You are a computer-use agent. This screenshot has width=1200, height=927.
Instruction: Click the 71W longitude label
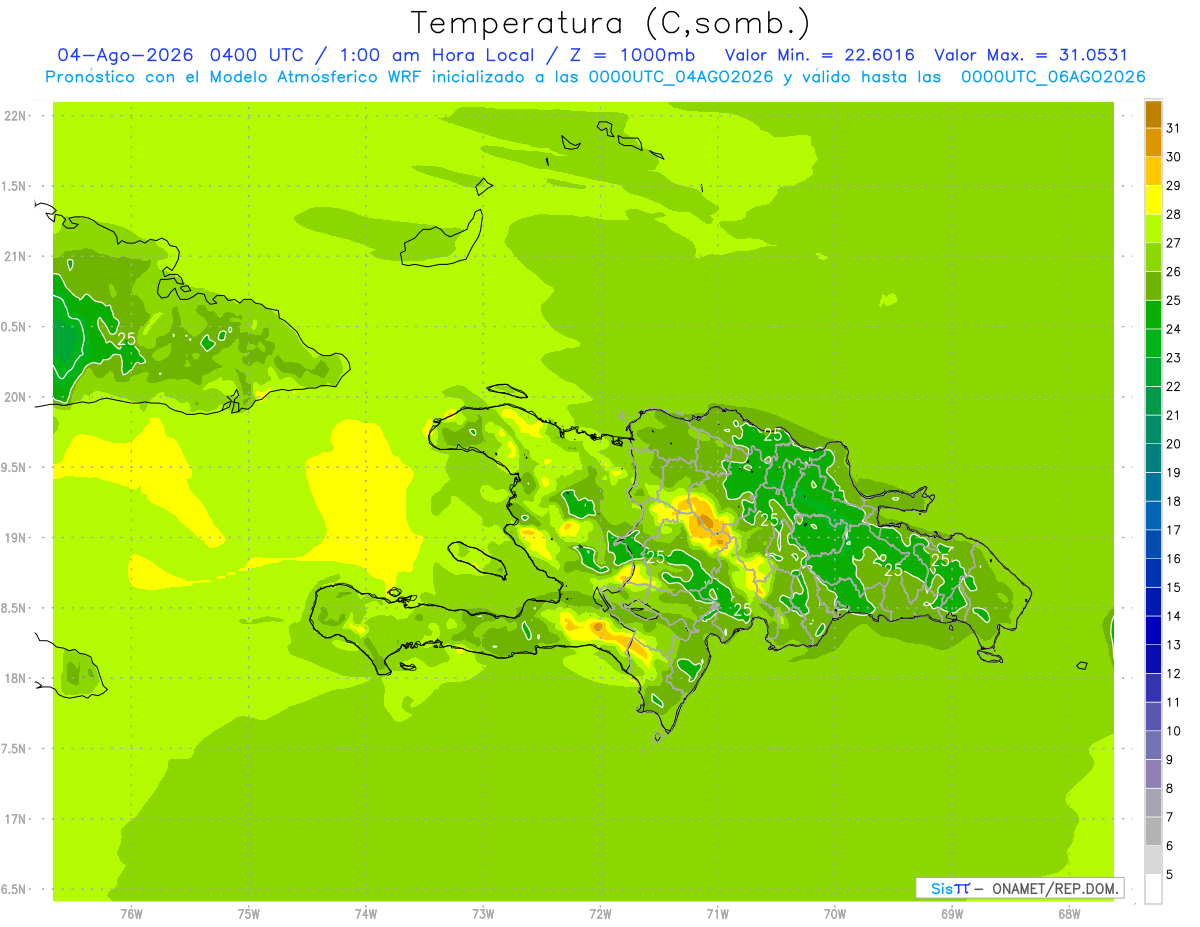click(x=717, y=913)
